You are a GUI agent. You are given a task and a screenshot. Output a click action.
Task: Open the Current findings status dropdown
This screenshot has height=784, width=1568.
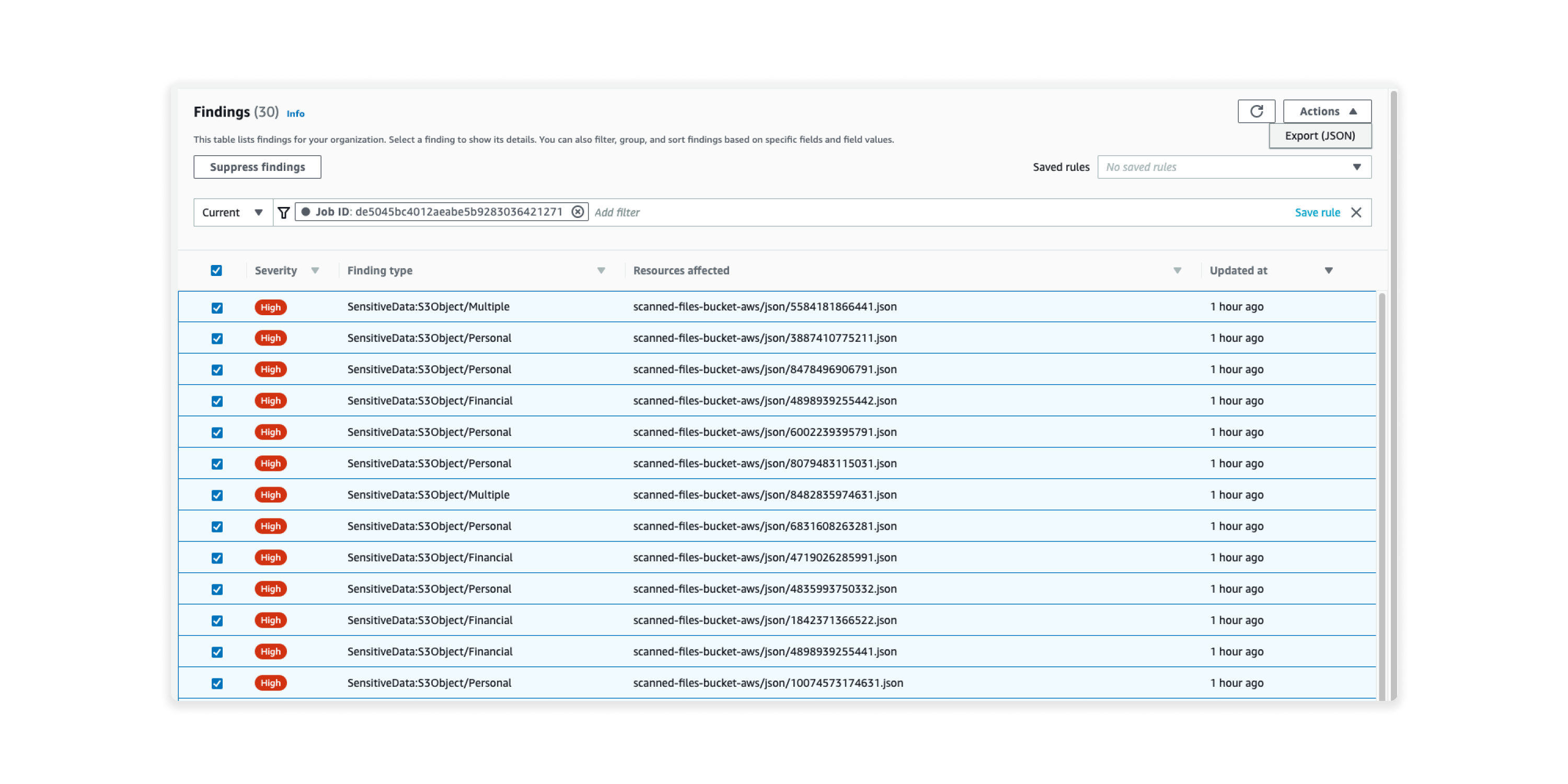pos(233,212)
